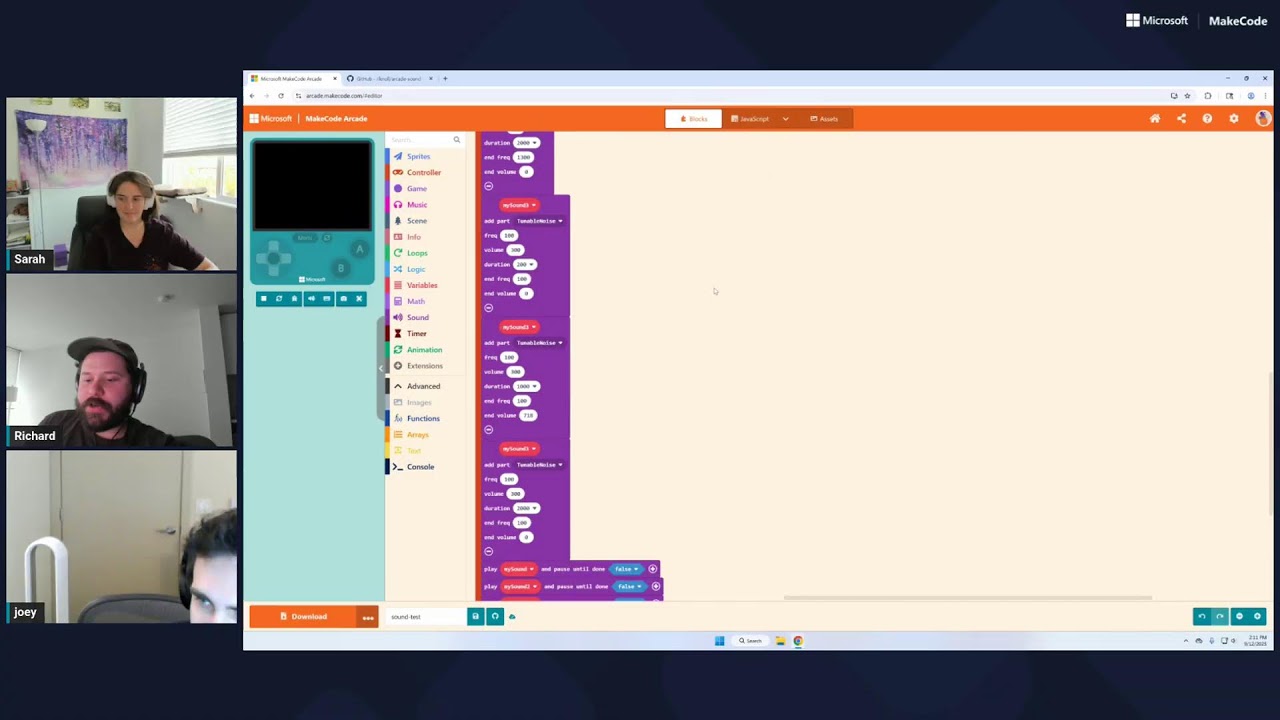1280x720 pixels.
Task: Open more download options
Action: [368, 617]
